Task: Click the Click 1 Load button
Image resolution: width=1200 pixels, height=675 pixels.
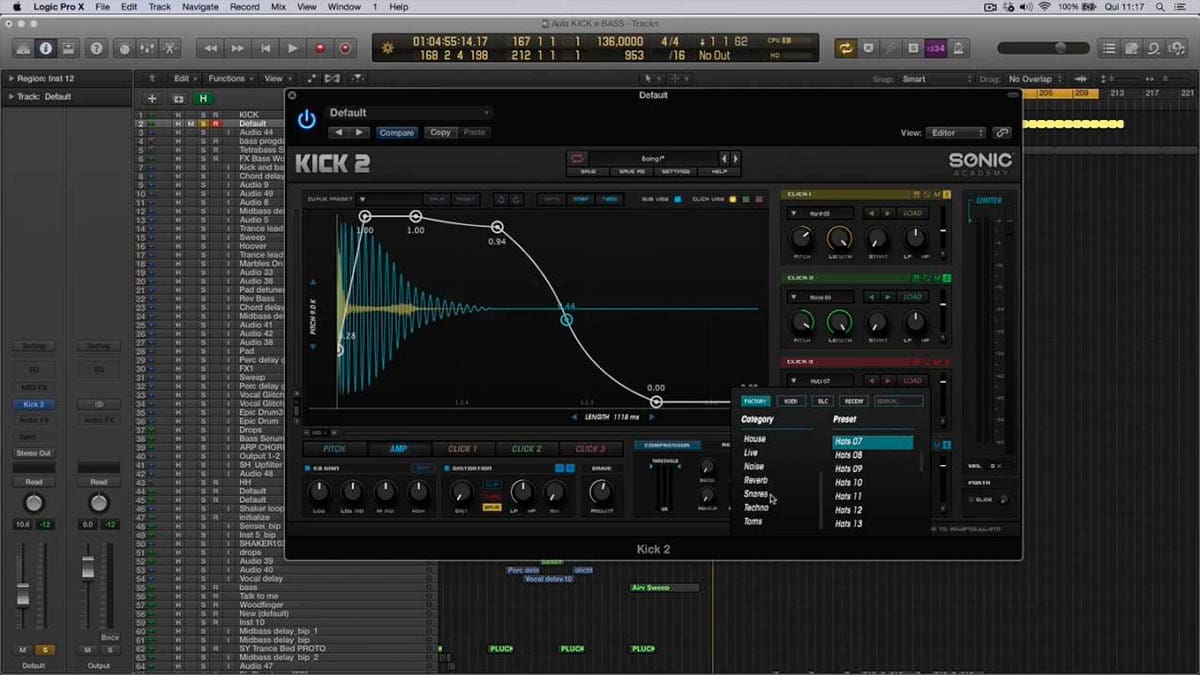Action: click(x=911, y=213)
